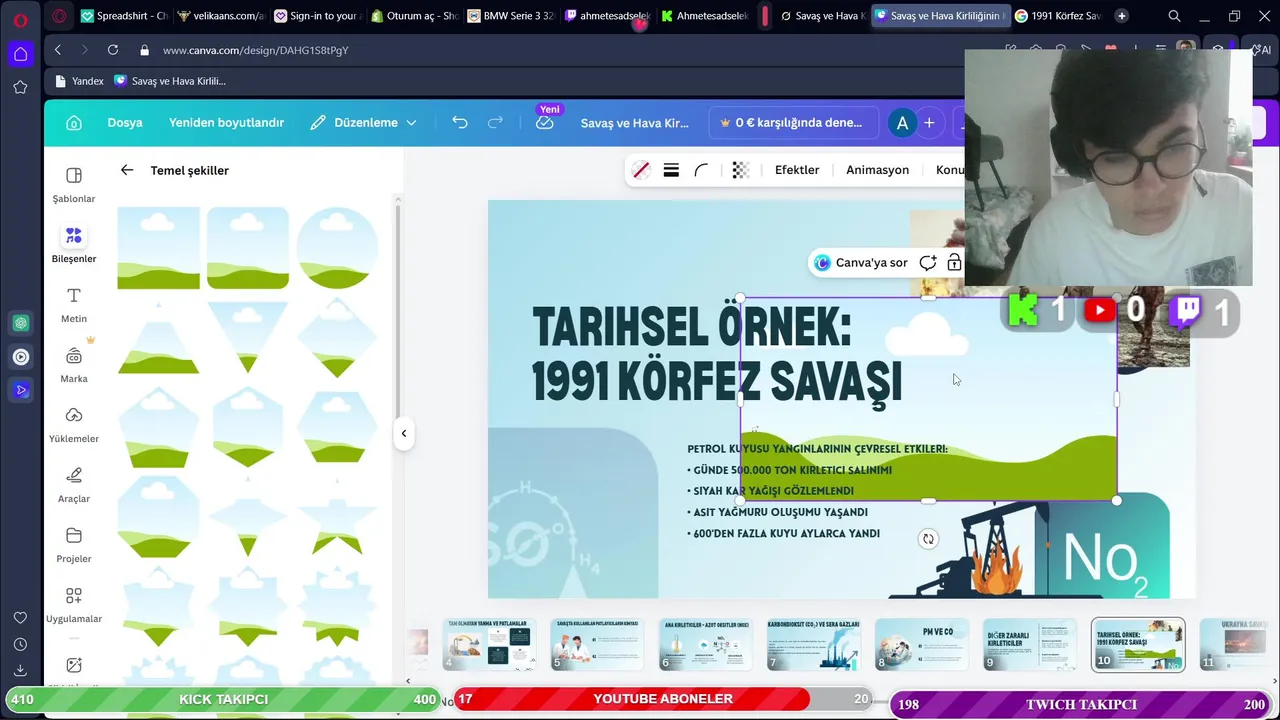1280x720 pixels.
Task: Expand the Düzenleme mode dropdown
Action: click(x=363, y=122)
